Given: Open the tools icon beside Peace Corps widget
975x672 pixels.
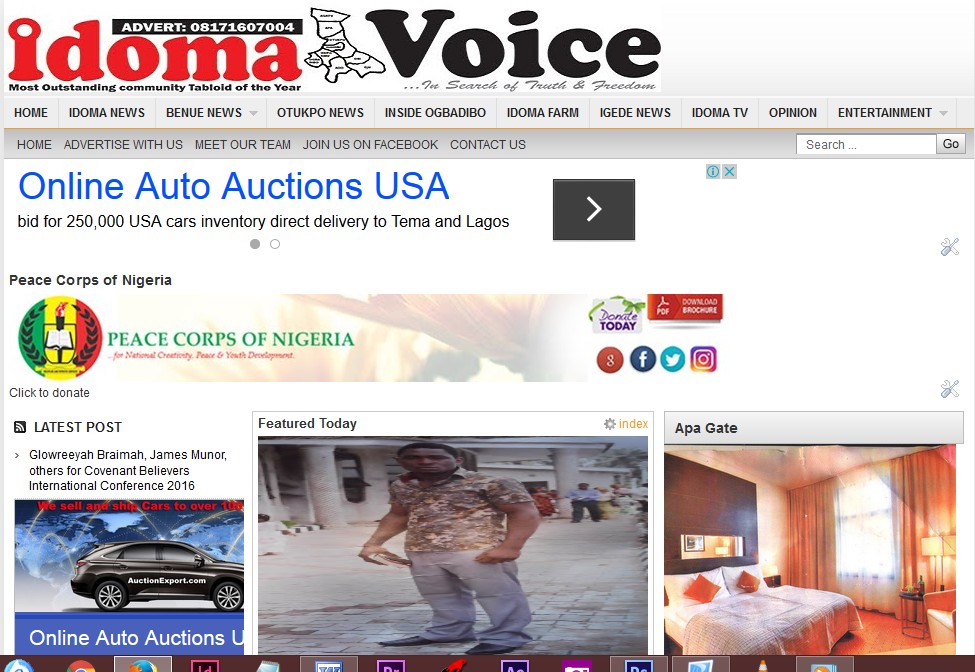Looking at the screenshot, I should point(950,389).
